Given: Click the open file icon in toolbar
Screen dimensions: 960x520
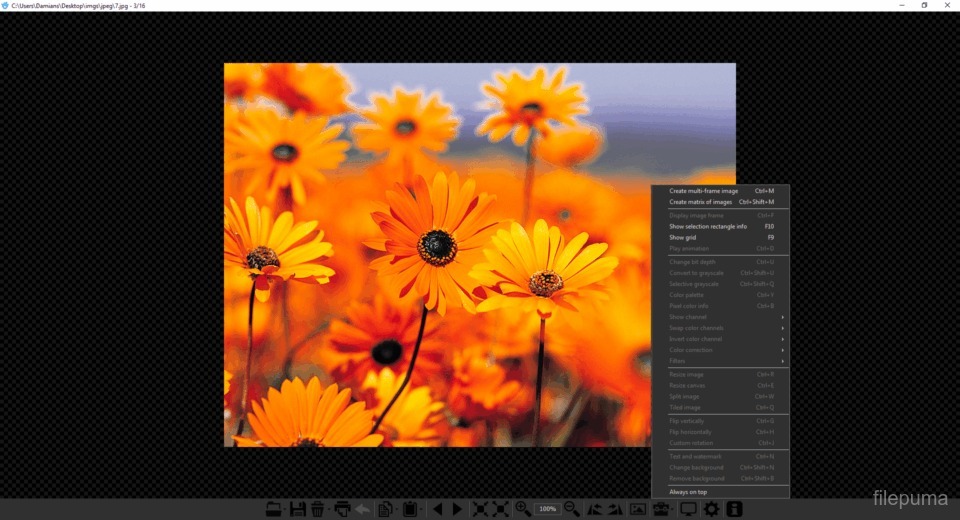Looking at the screenshot, I should click(x=273, y=509).
